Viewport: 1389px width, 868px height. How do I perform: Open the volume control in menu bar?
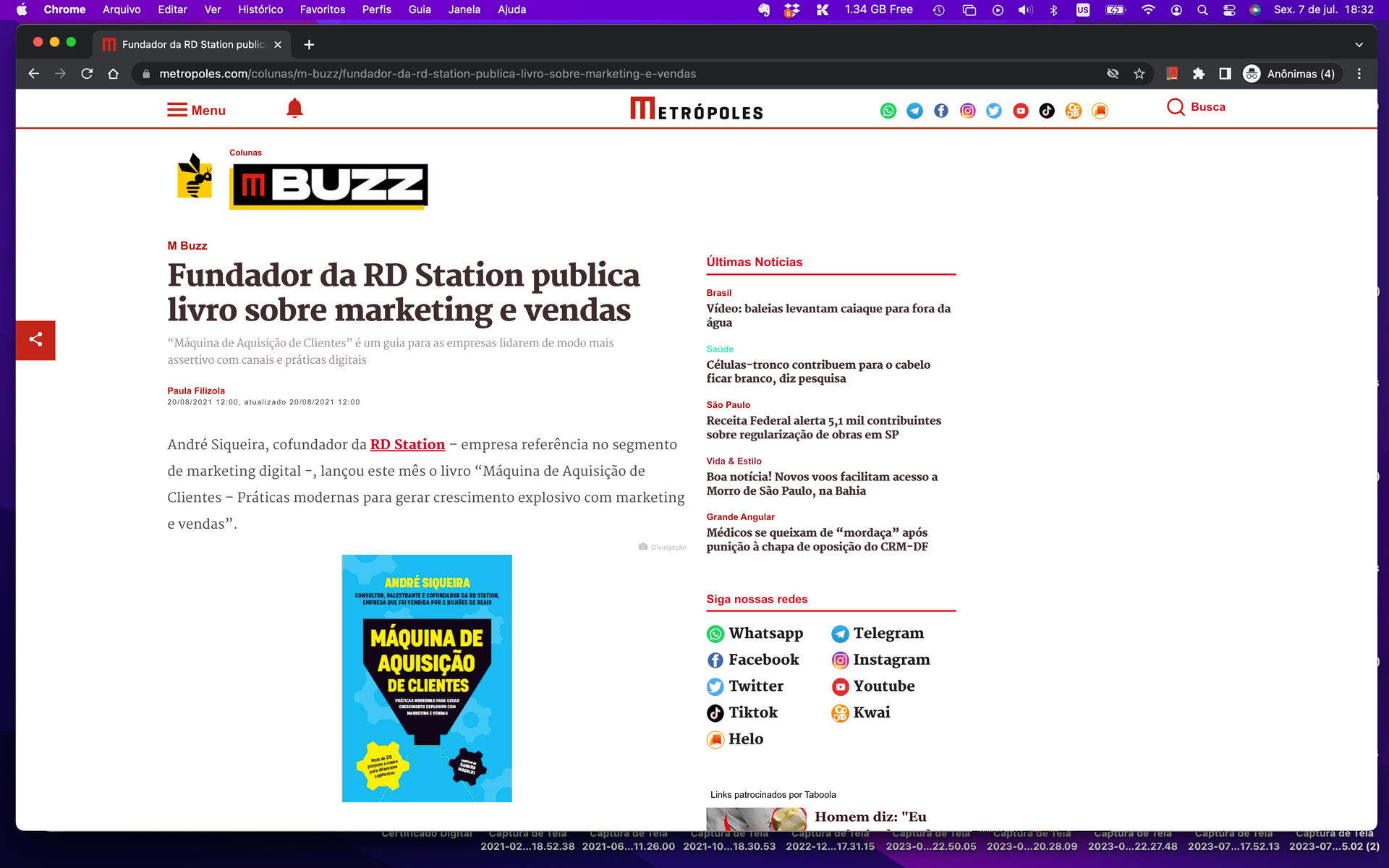[x=1025, y=10]
